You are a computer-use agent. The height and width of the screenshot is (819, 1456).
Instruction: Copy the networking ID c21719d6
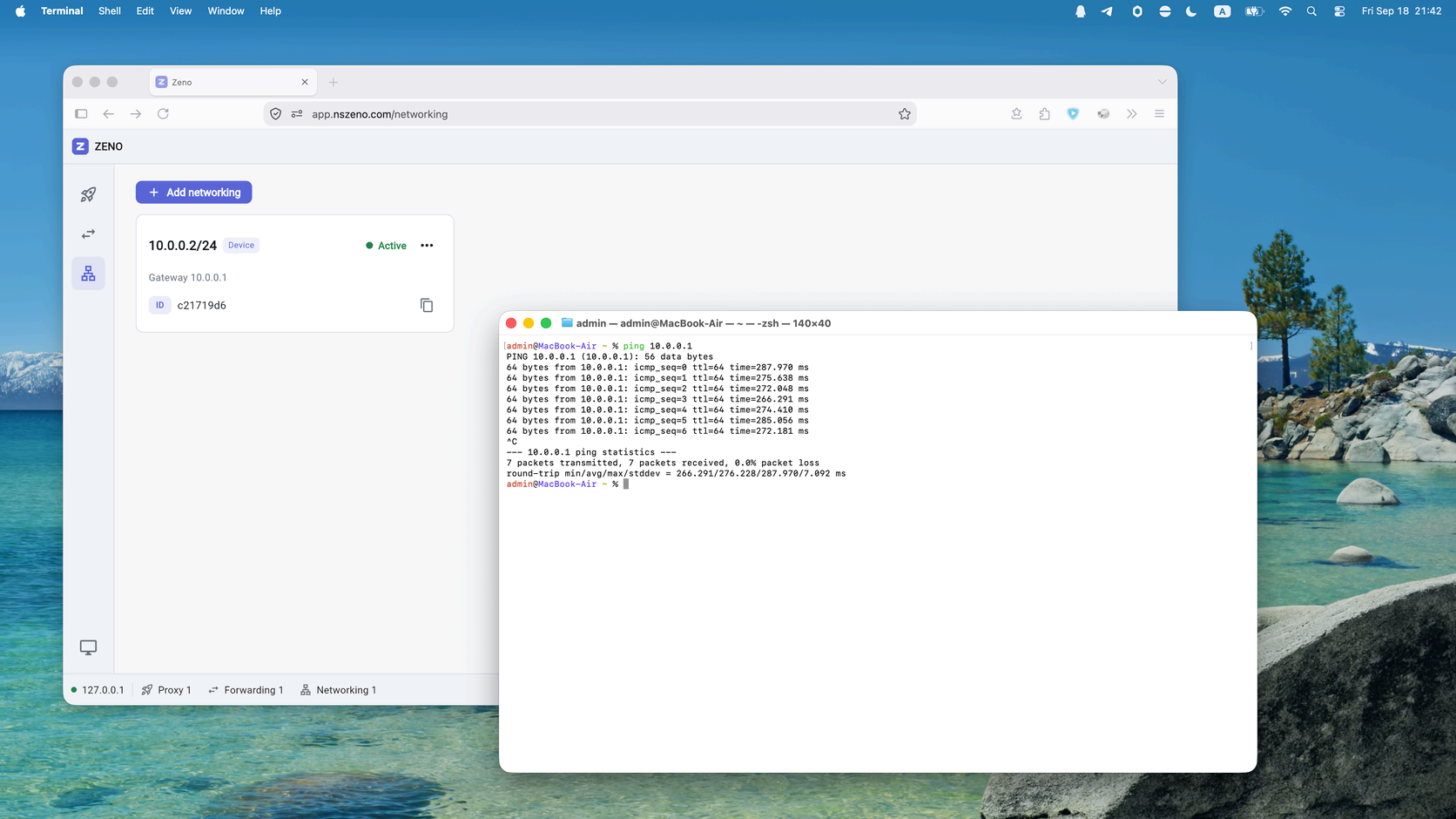pyautogui.click(x=427, y=305)
